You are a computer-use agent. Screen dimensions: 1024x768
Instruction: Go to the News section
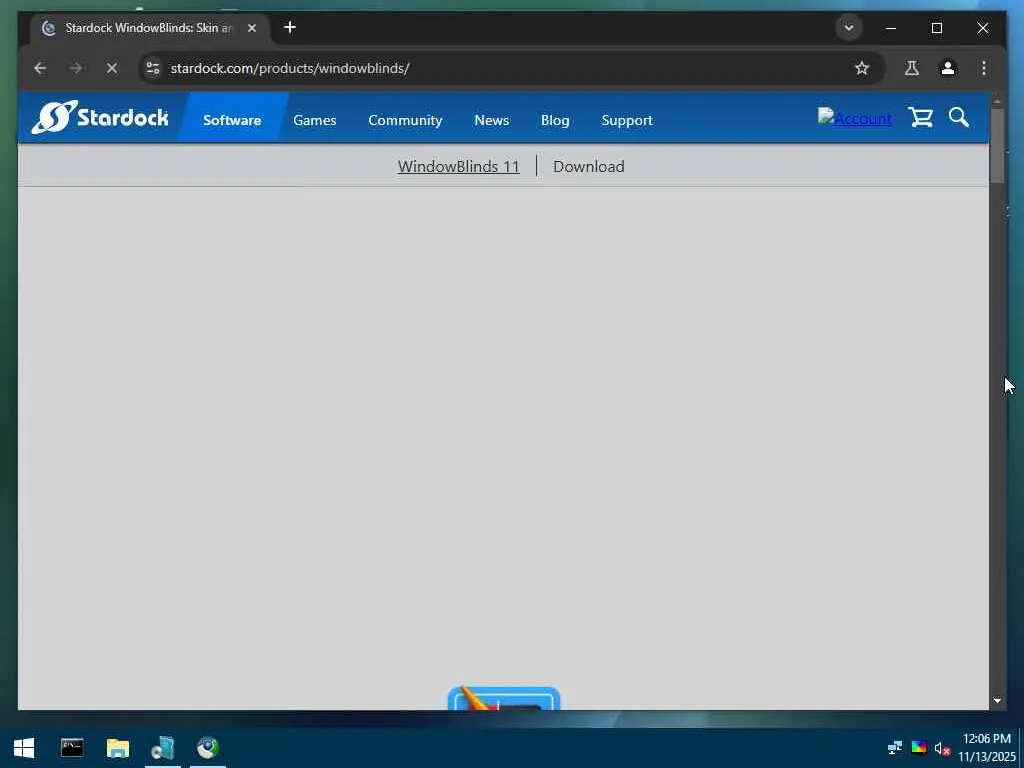(x=492, y=120)
